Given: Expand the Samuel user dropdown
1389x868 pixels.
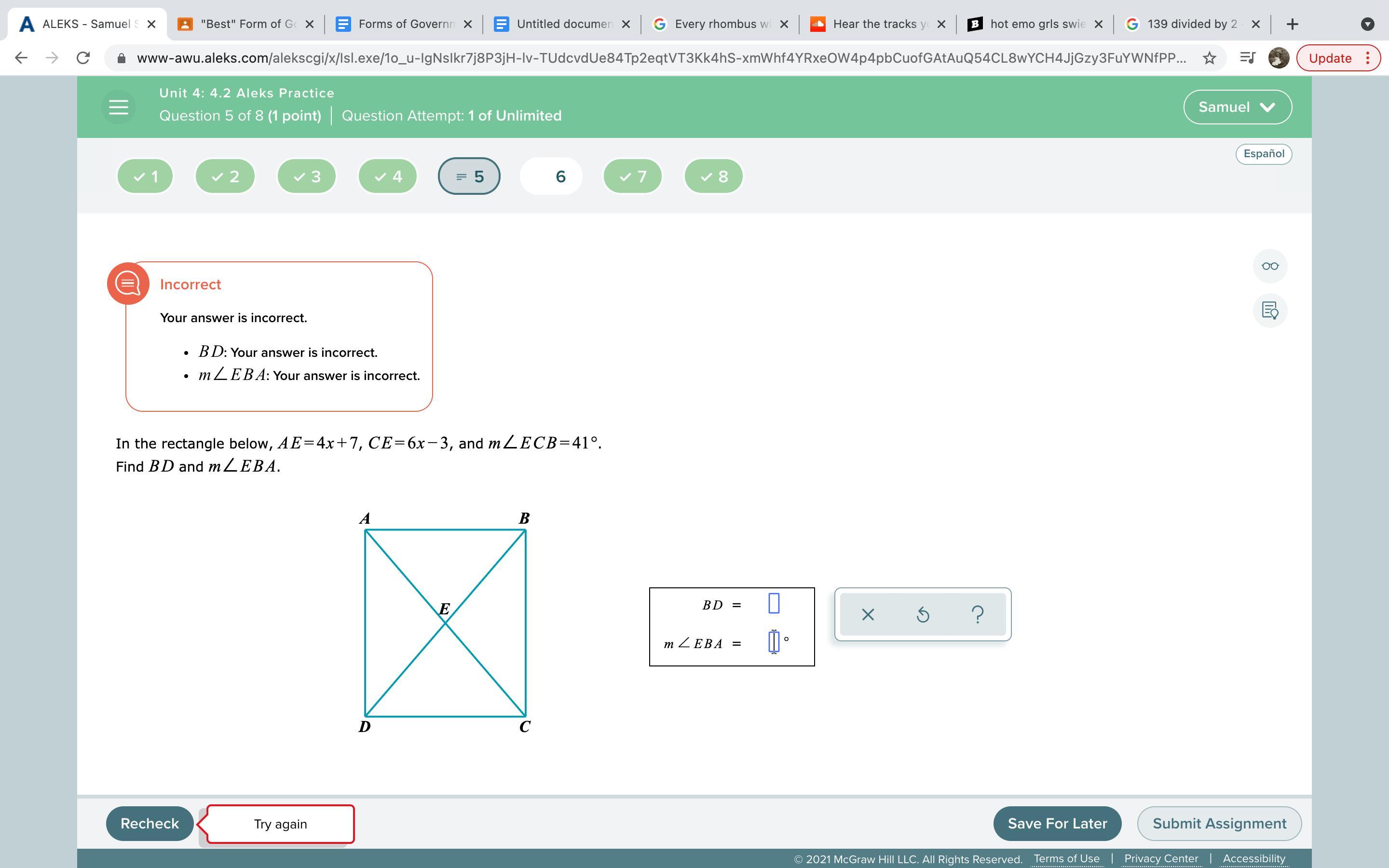Looking at the screenshot, I should tap(1237, 108).
